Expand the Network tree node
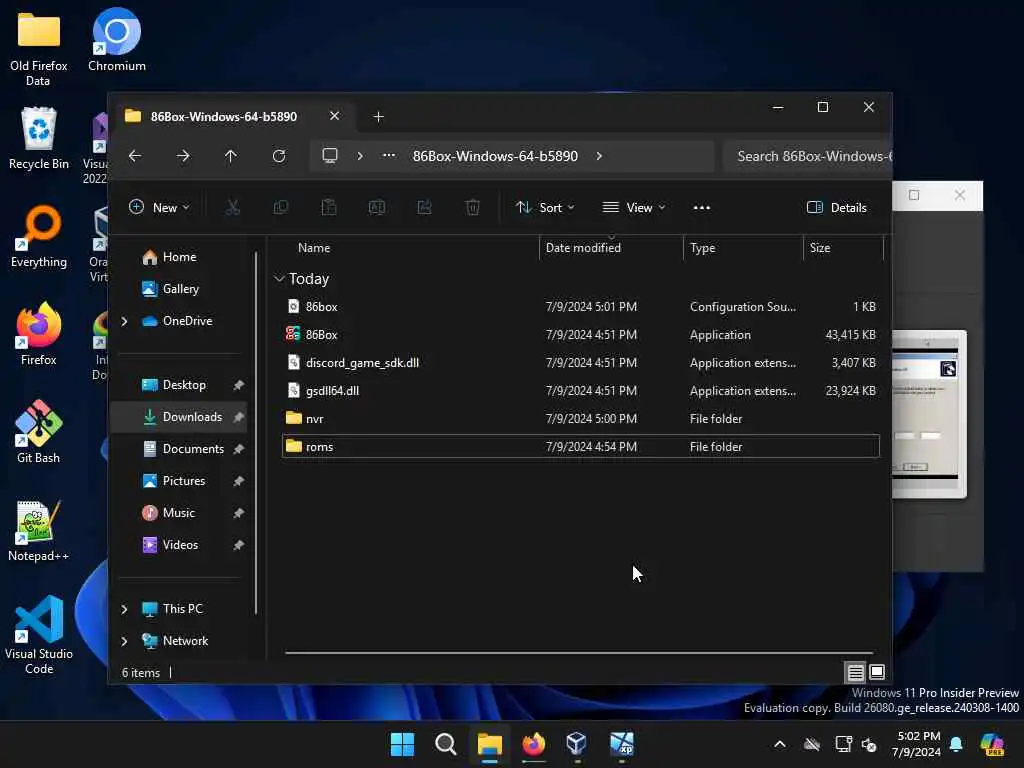1024x768 pixels. click(x=124, y=641)
